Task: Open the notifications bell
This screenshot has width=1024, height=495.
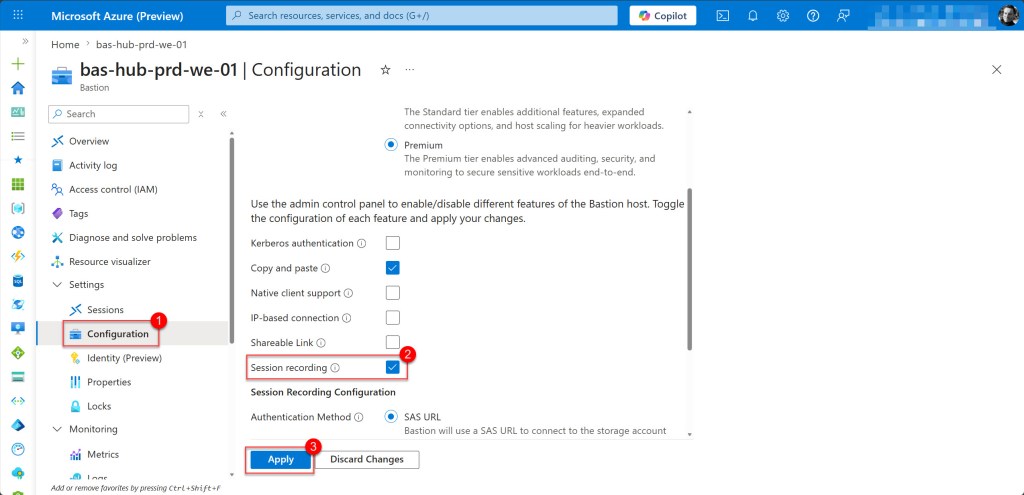Action: click(753, 16)
